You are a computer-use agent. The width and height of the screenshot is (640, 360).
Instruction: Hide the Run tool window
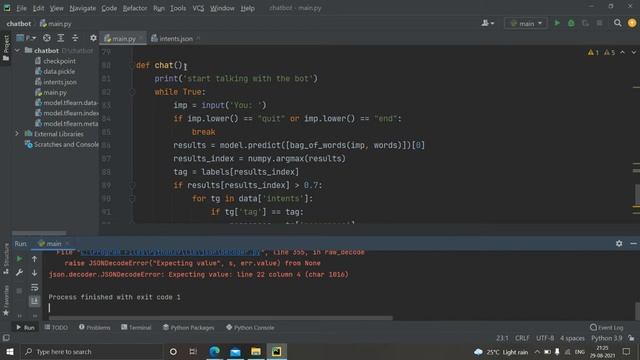(633, 243)
